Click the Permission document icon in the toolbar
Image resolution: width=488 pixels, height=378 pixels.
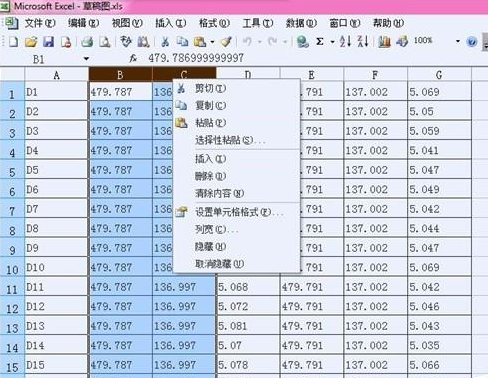pyautogui.click(x=66, y=42)
